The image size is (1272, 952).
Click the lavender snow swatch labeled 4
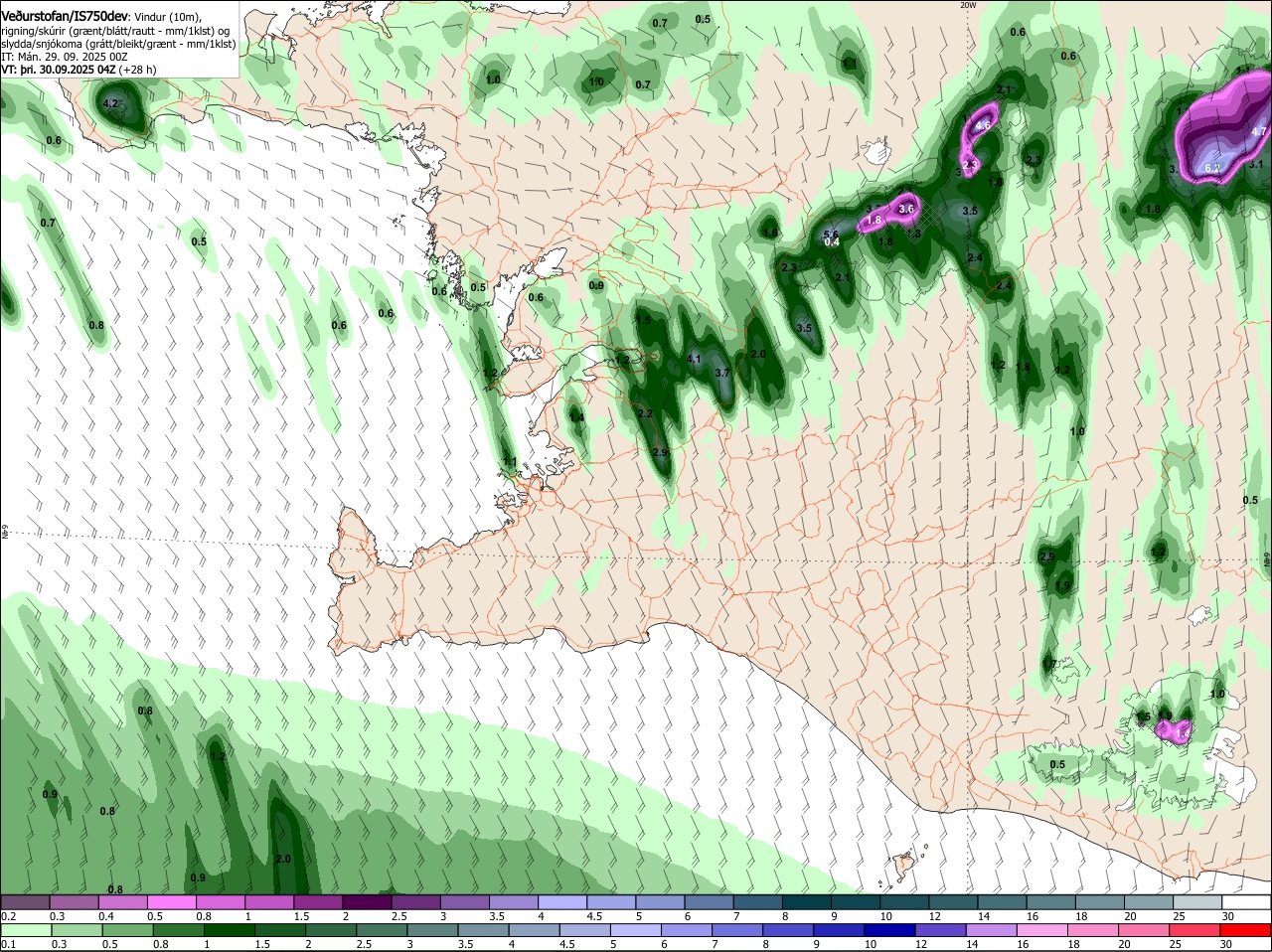point(561,901)
